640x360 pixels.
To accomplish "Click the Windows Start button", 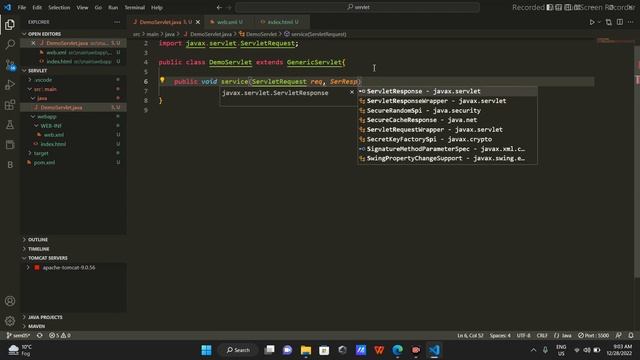I will (207, 350).
